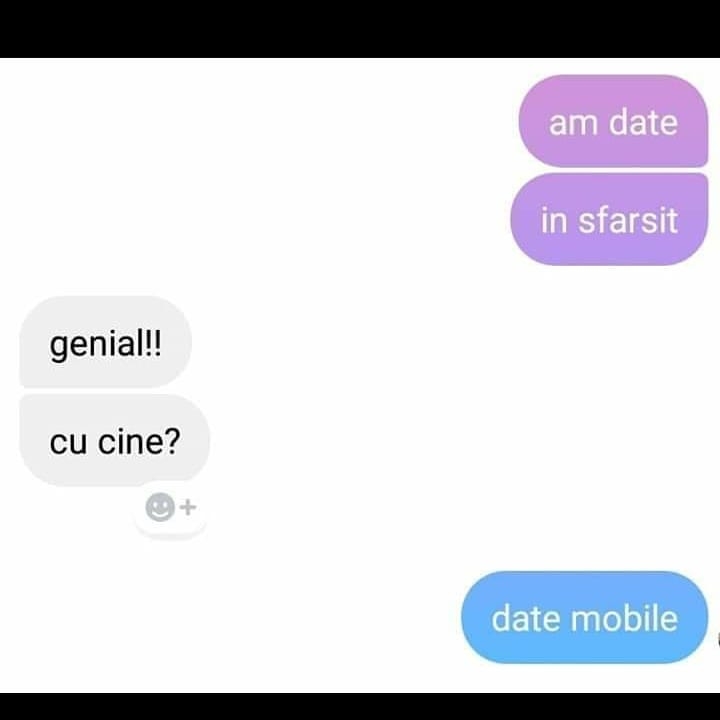Click the black bar above the chat
This screenshot has width=720, height=720.
coord(360,28)
